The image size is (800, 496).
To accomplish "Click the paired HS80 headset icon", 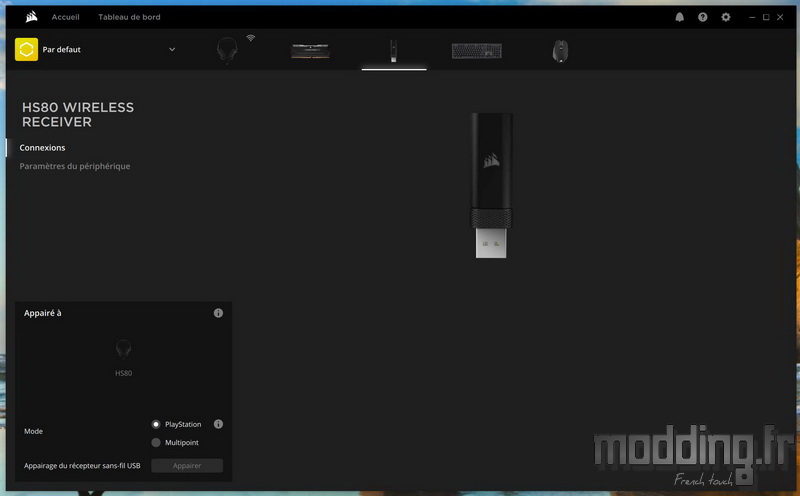I will 123,350.
